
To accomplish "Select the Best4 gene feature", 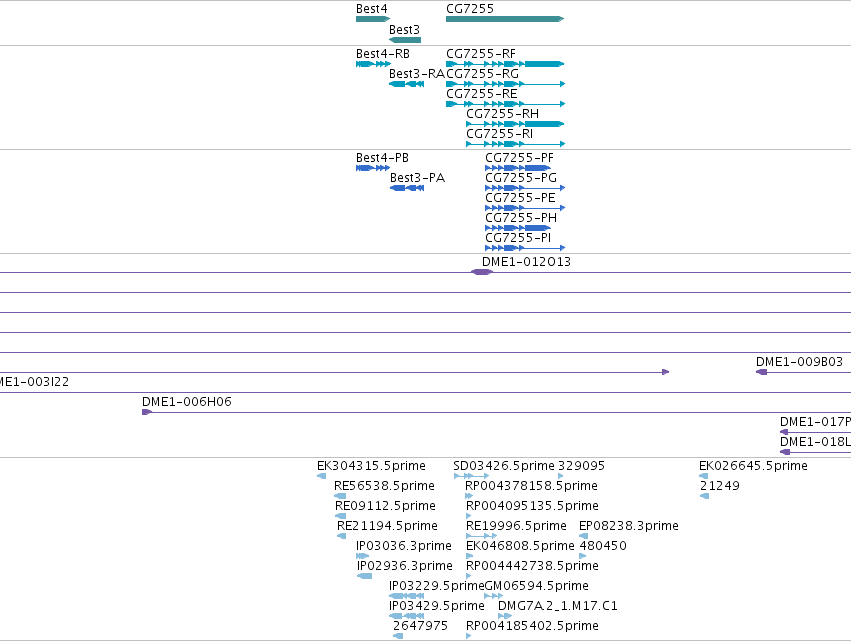I will point(373,19).
